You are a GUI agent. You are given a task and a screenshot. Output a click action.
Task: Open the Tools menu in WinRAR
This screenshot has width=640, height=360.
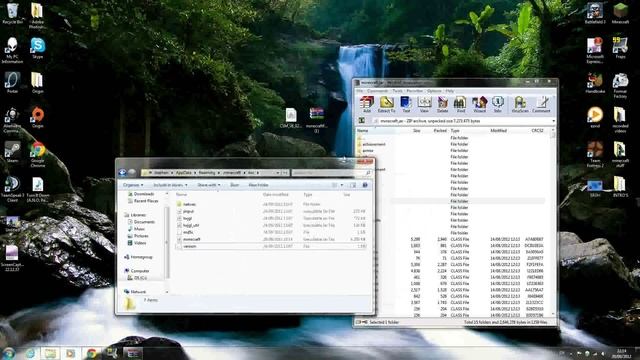(397, 91)
